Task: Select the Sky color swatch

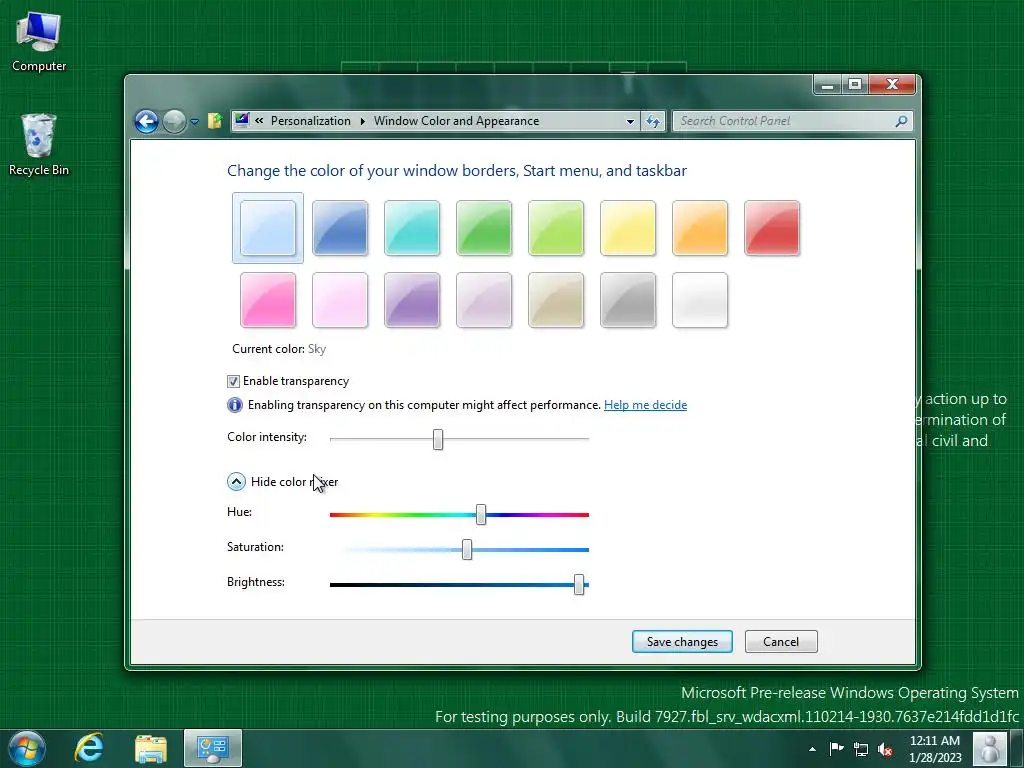Action: point(268,228)
